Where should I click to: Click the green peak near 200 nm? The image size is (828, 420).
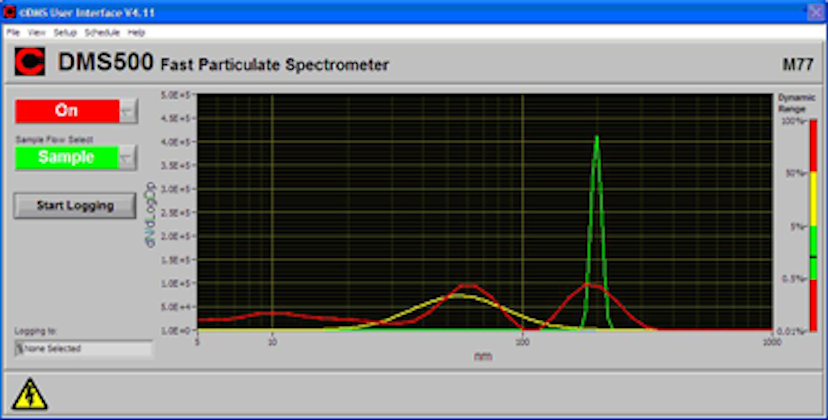(x=597, y=137)
